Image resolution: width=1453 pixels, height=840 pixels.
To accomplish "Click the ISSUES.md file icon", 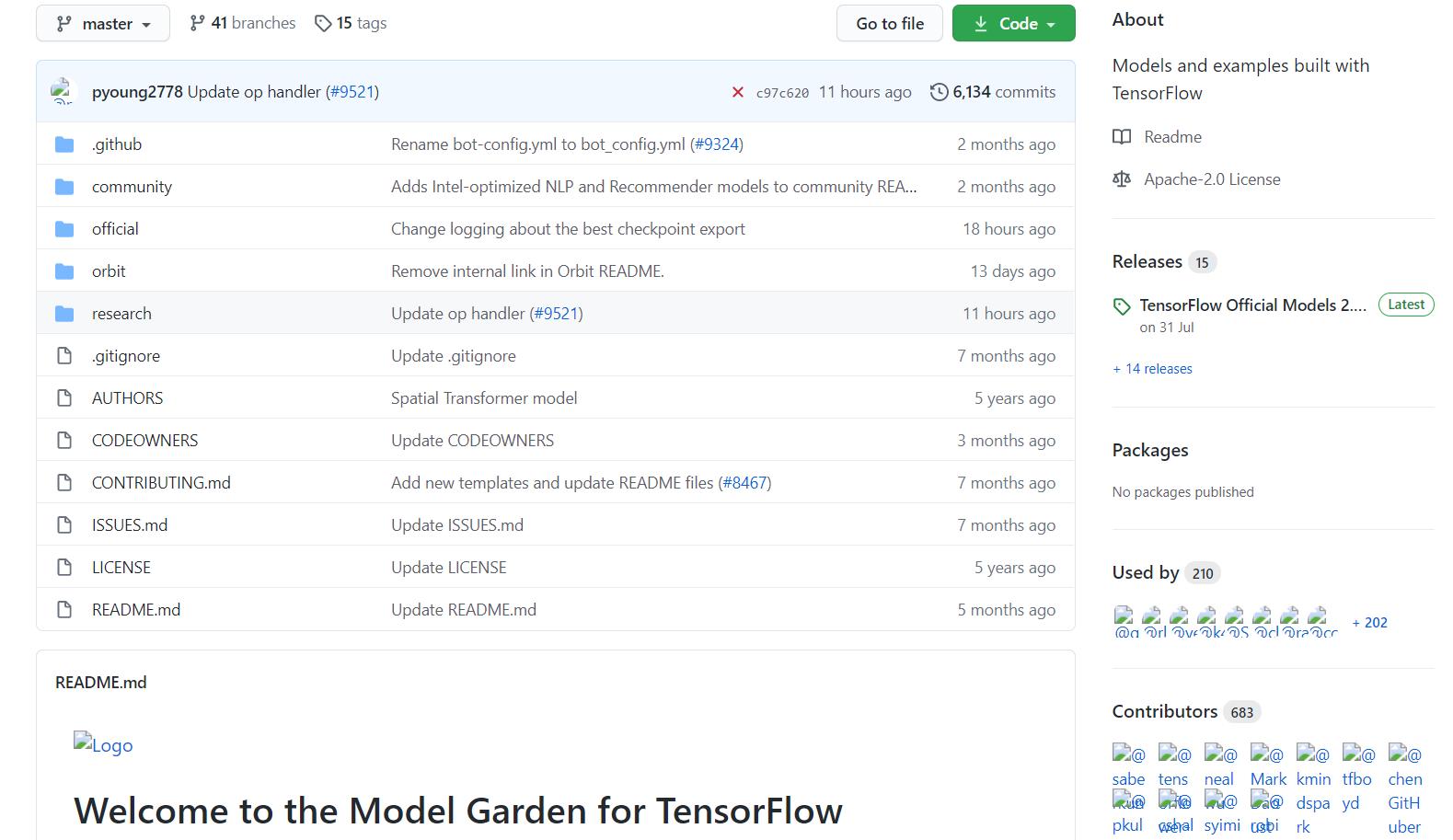I will tap(64, 525).
